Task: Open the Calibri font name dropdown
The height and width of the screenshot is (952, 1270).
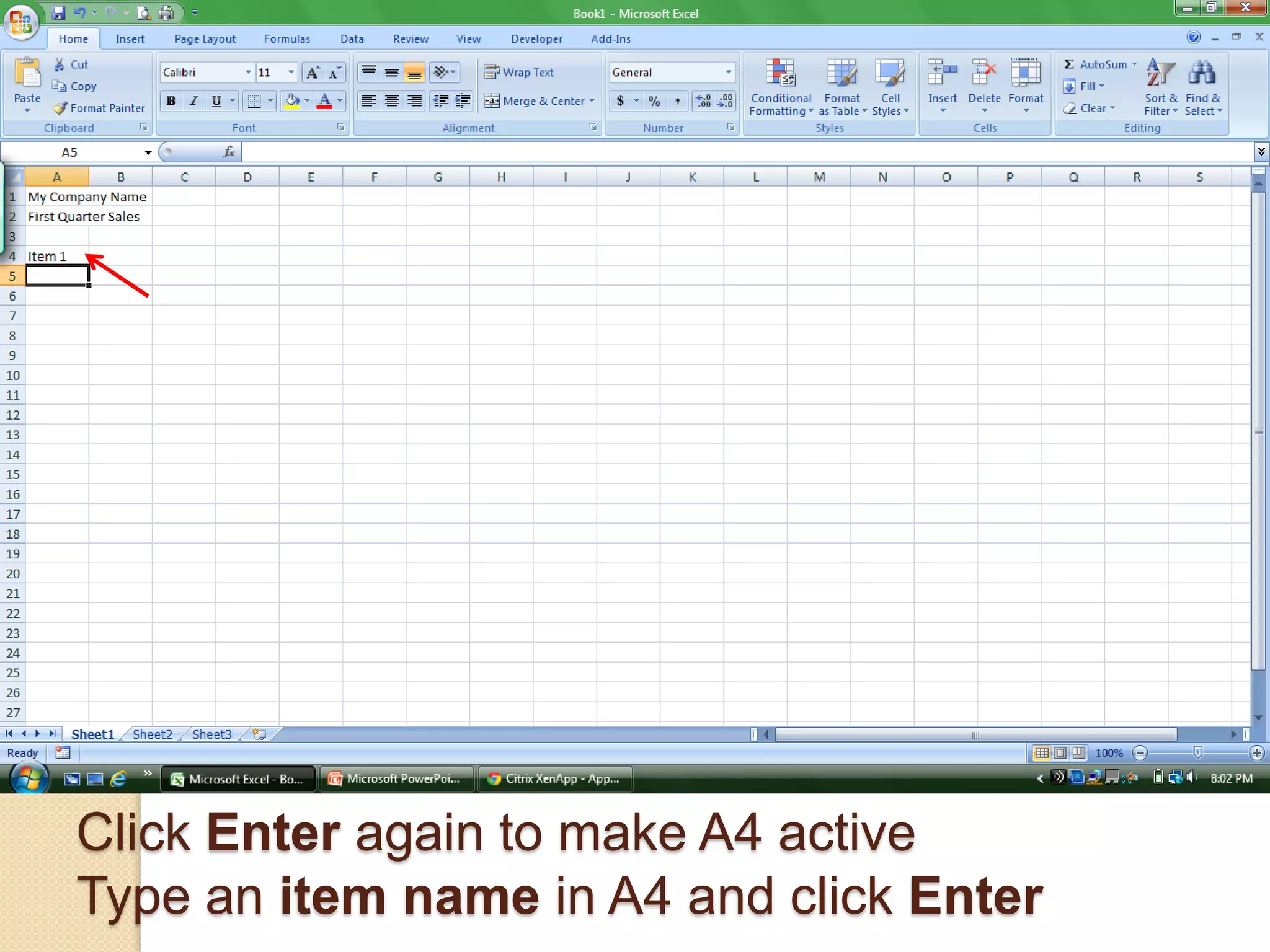Action: [248, 73]
